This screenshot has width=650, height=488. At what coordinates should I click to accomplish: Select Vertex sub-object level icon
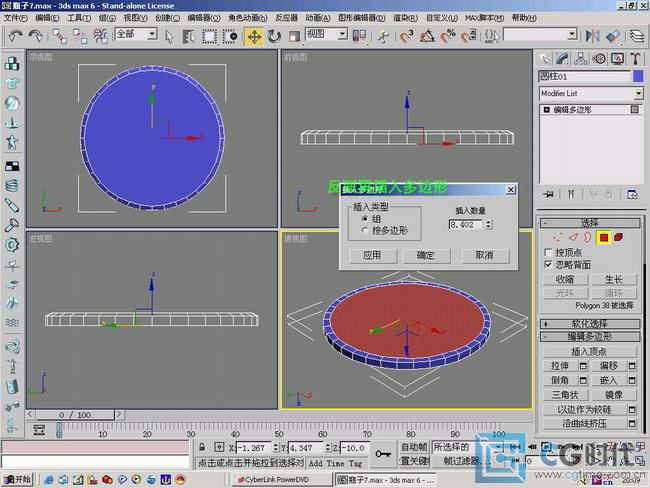click(558, 237)
